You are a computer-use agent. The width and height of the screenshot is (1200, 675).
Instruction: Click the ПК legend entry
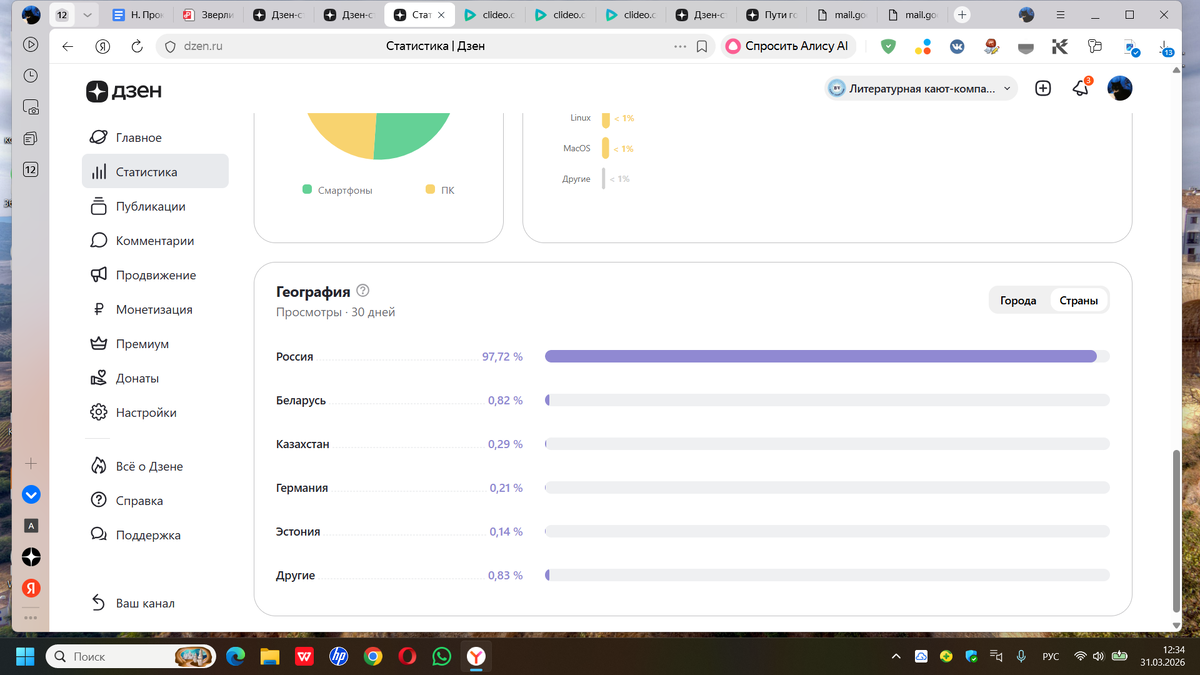pos(440,190)
